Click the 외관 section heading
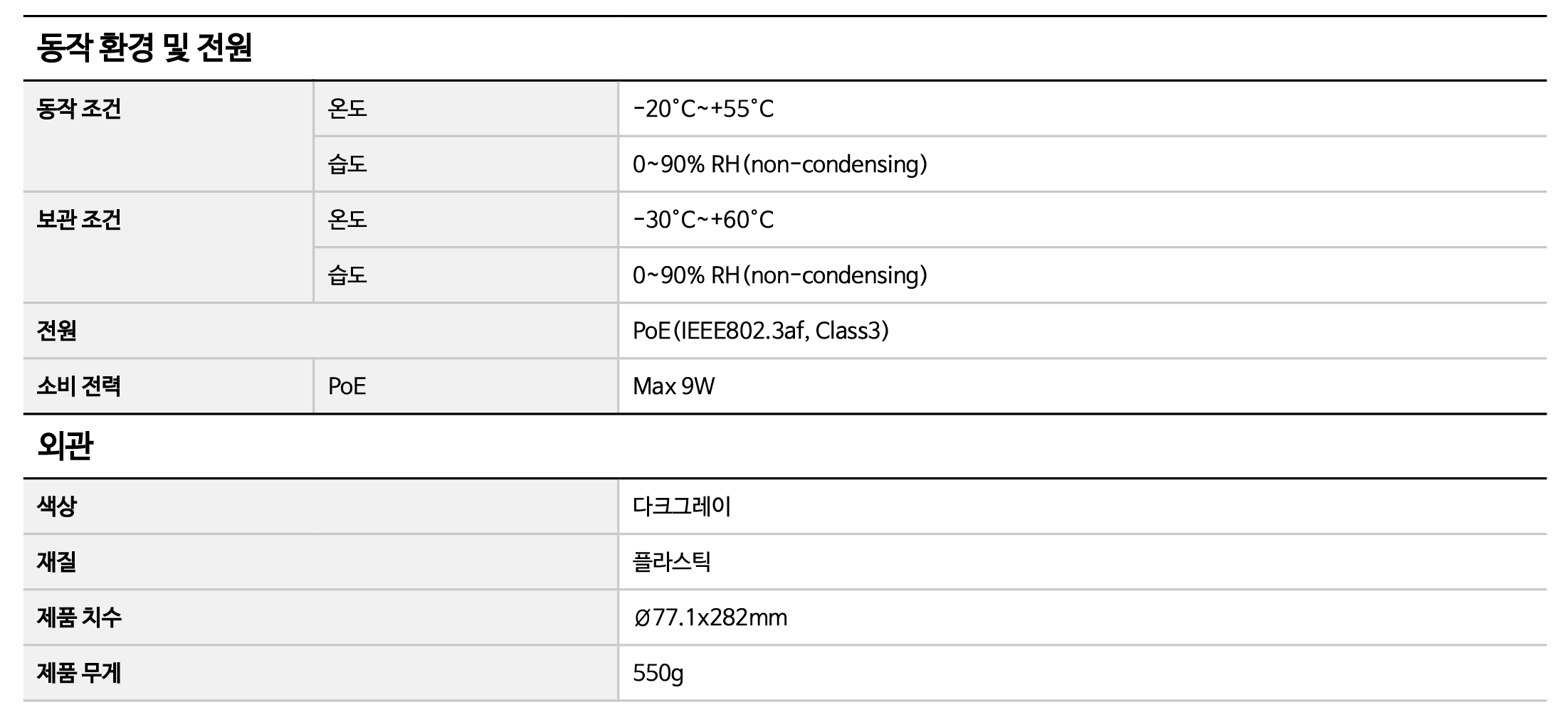Image resolution: width=1568 pixels, height=717 pixels. [65, 446]
